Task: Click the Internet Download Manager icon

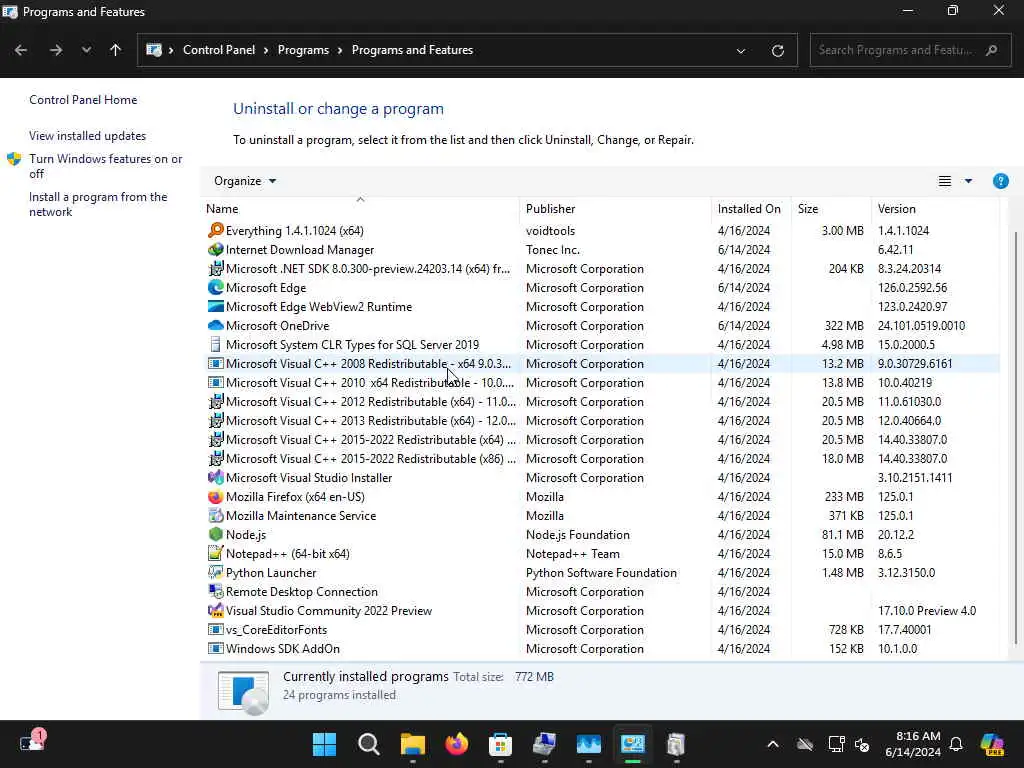Action: coord(216,249)
